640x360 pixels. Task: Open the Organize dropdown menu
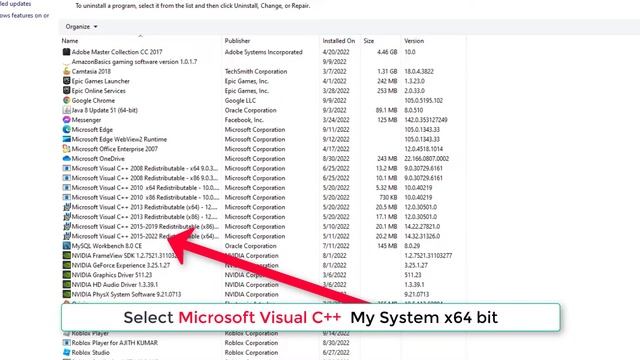tap(81, 27)
